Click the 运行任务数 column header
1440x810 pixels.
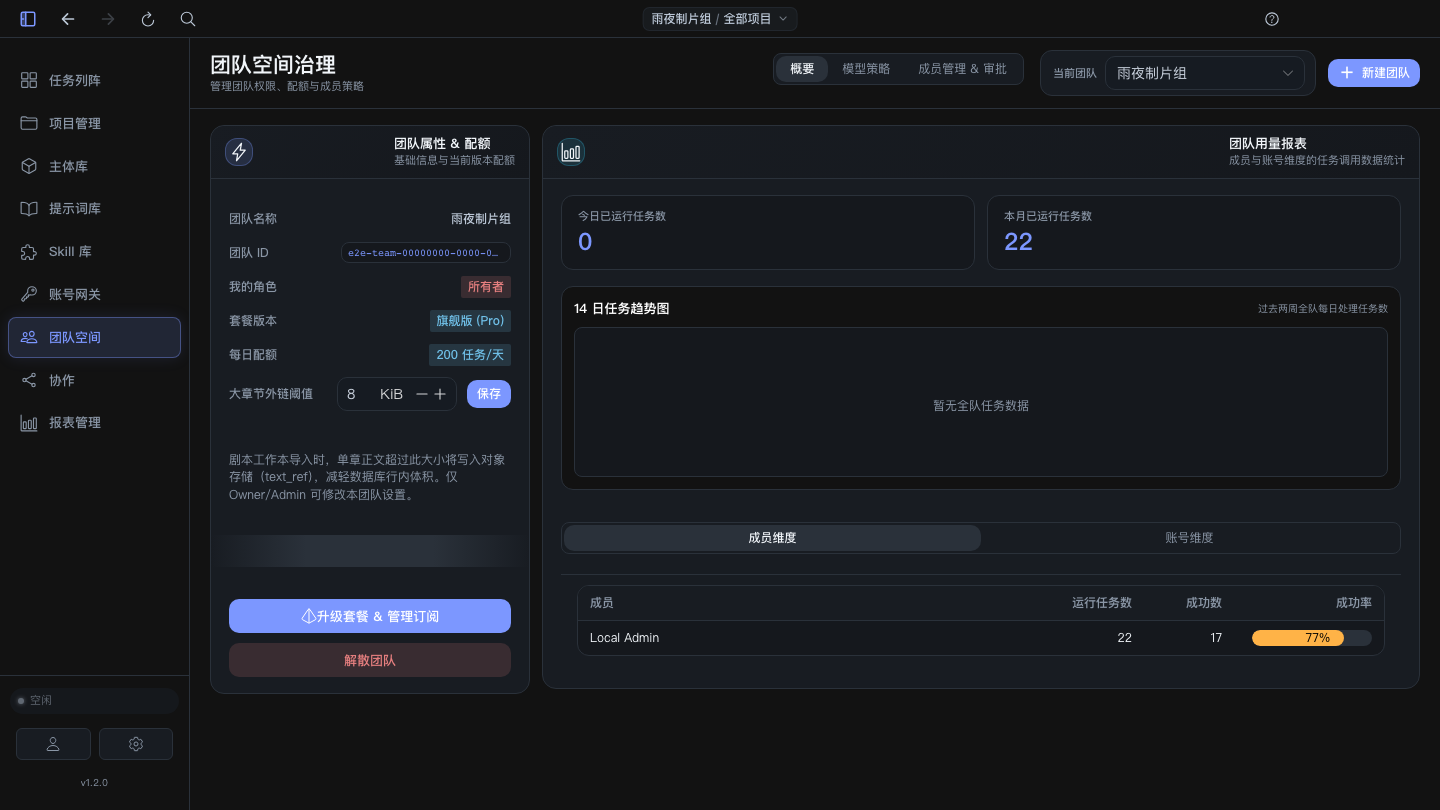coord(1102,603)
